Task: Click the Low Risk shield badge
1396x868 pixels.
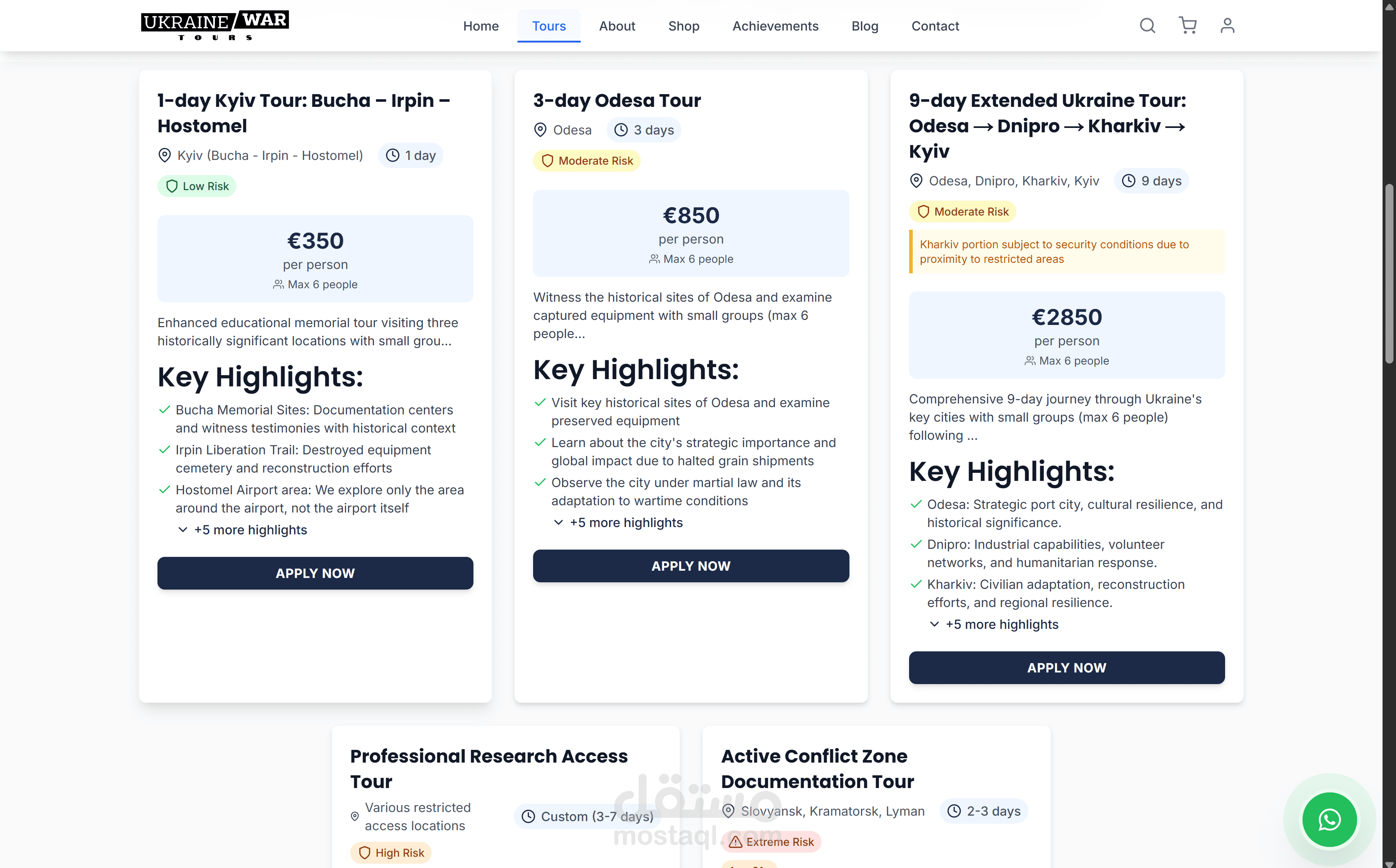Action: coord(197,186)
